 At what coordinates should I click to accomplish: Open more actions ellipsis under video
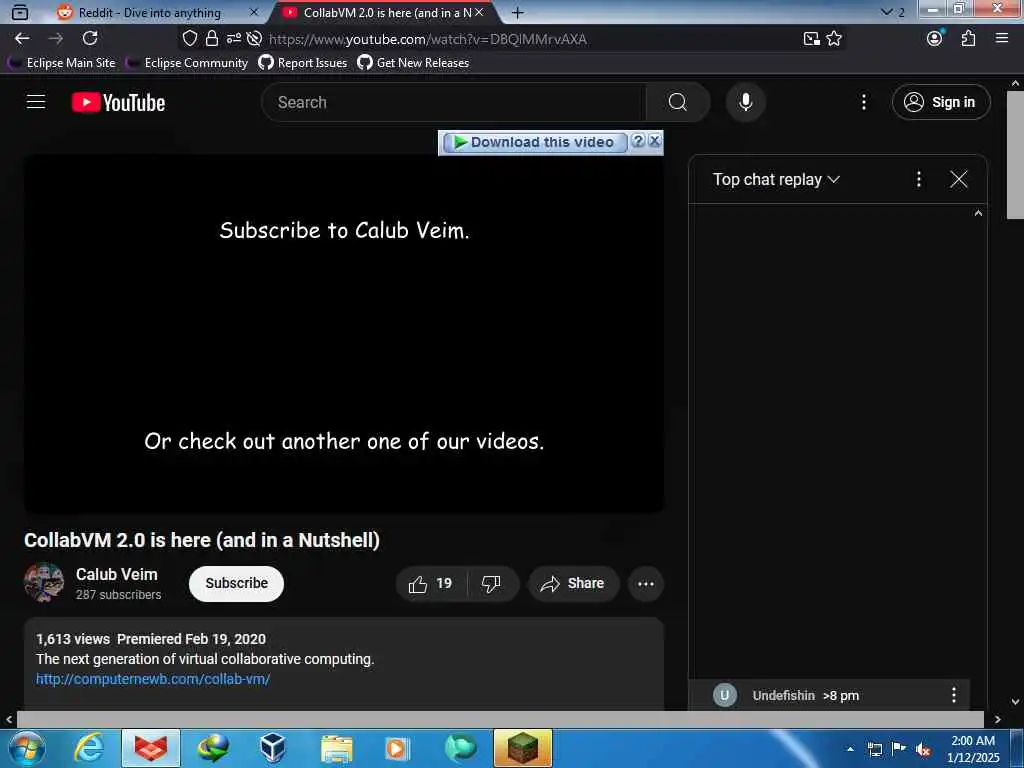(x=645, y=584)
